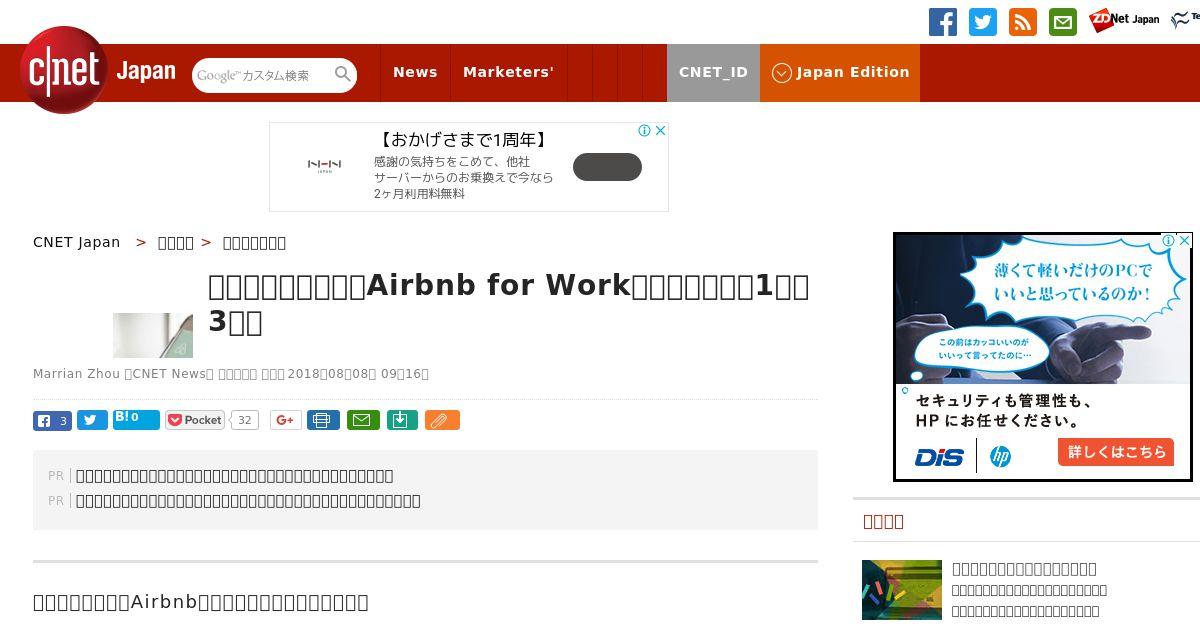Screen dimensions: 1200x630
Task: Open CNET Twitter from the top header icon
Action: click(983, 22)
